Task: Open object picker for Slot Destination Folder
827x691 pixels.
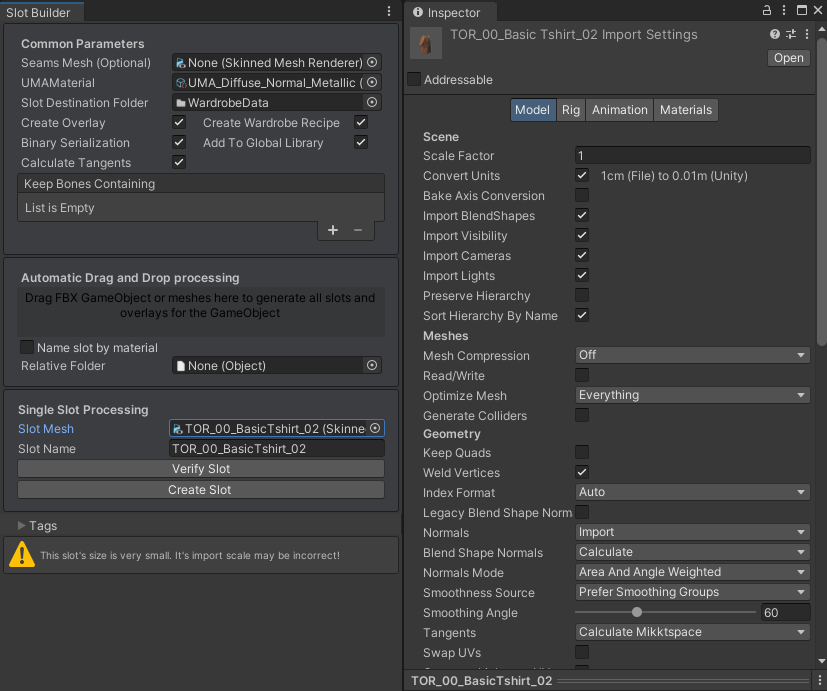Action: point(372,102)
